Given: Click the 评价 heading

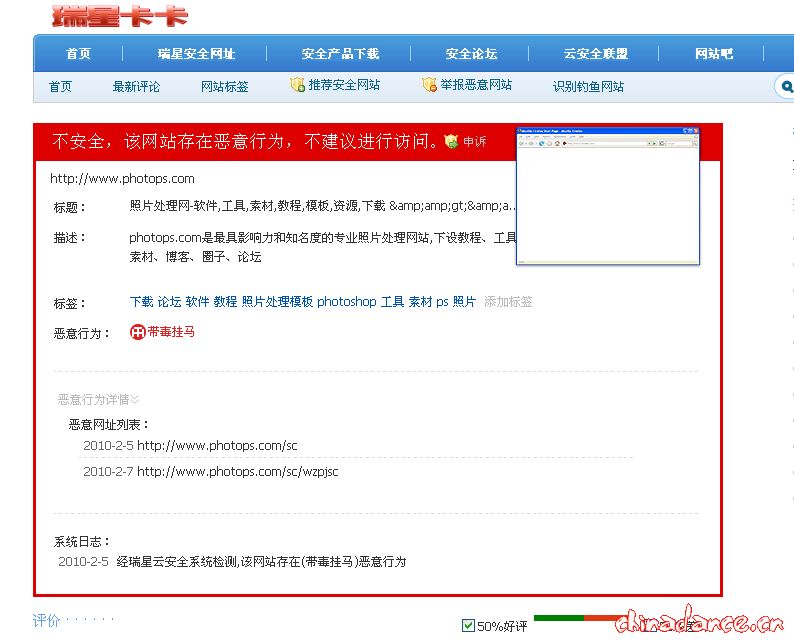Looking at the screenshot, I should tap(46, 620).
